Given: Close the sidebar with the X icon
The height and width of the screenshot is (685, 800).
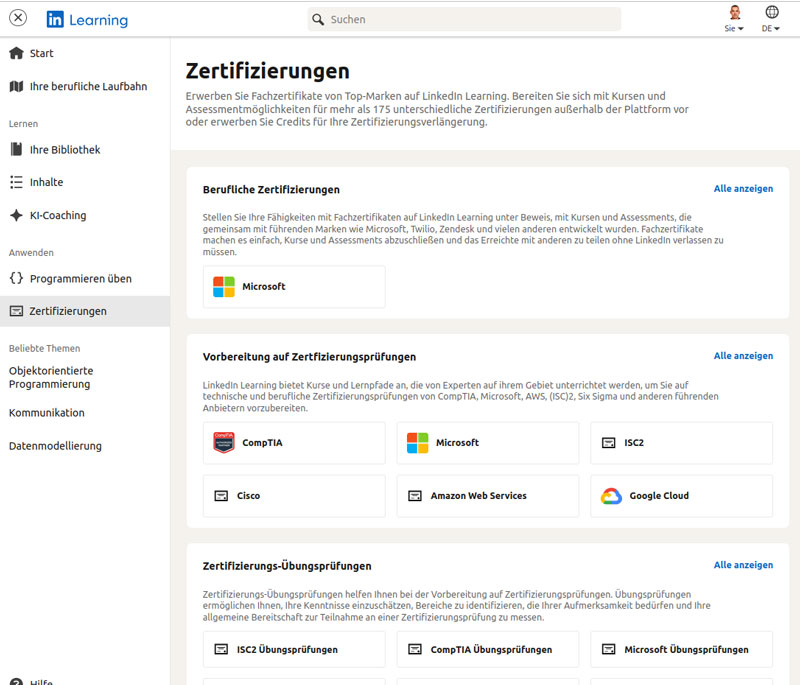Looking at the screenshot, I should 18,18.
